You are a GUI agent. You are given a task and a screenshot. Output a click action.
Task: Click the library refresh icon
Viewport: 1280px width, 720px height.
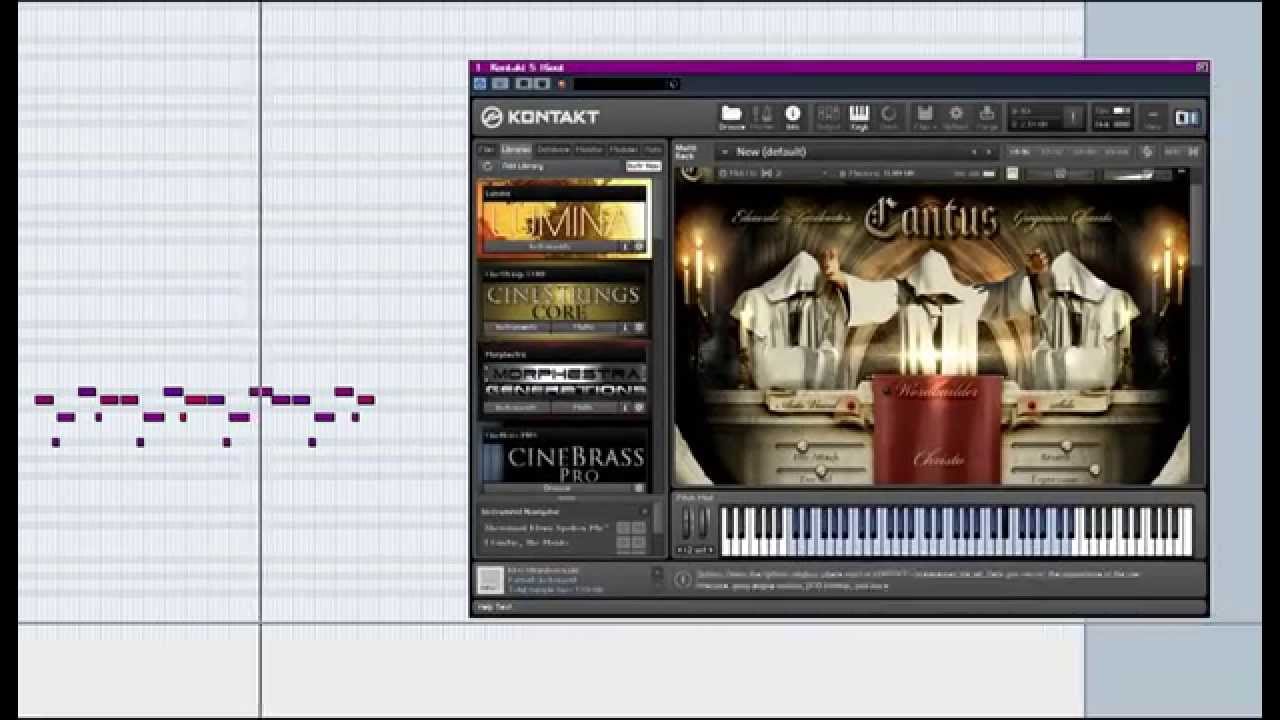click(487, 166)
